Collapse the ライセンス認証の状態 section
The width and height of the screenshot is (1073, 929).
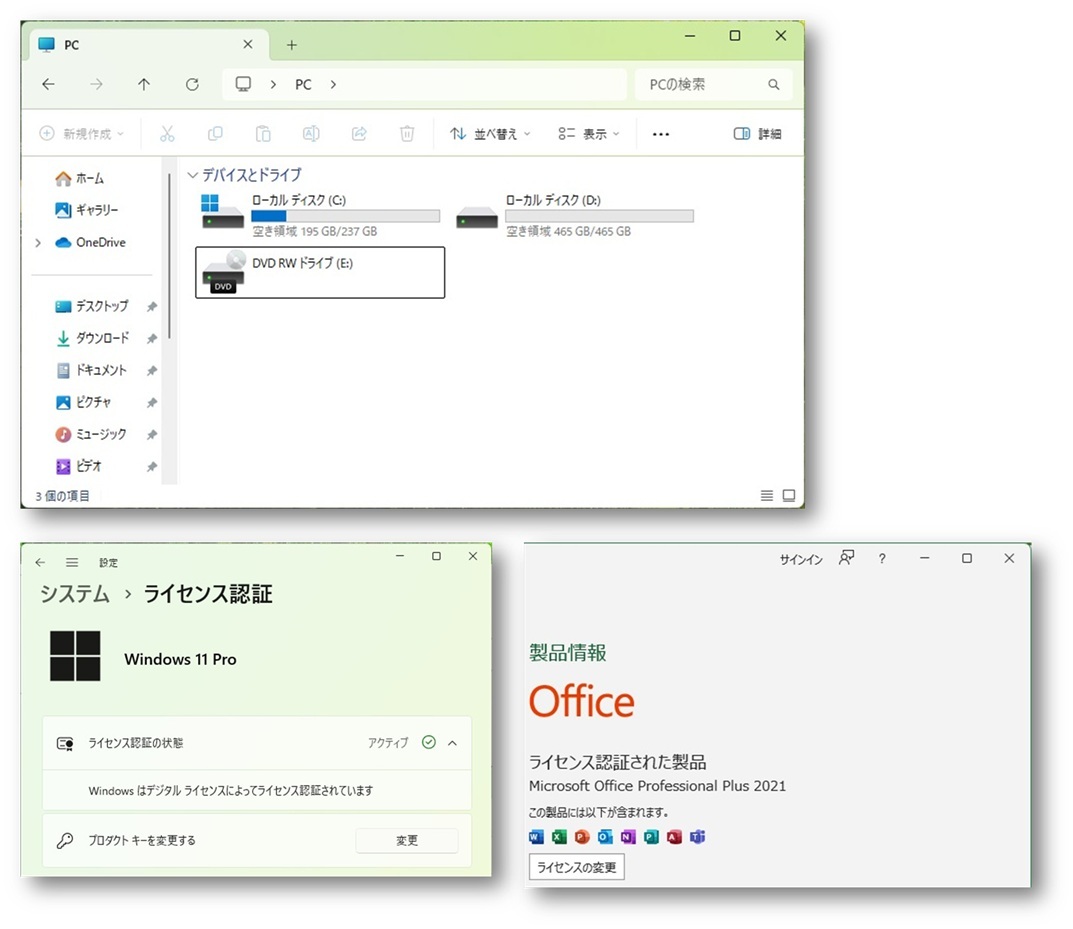click(452, 743)
